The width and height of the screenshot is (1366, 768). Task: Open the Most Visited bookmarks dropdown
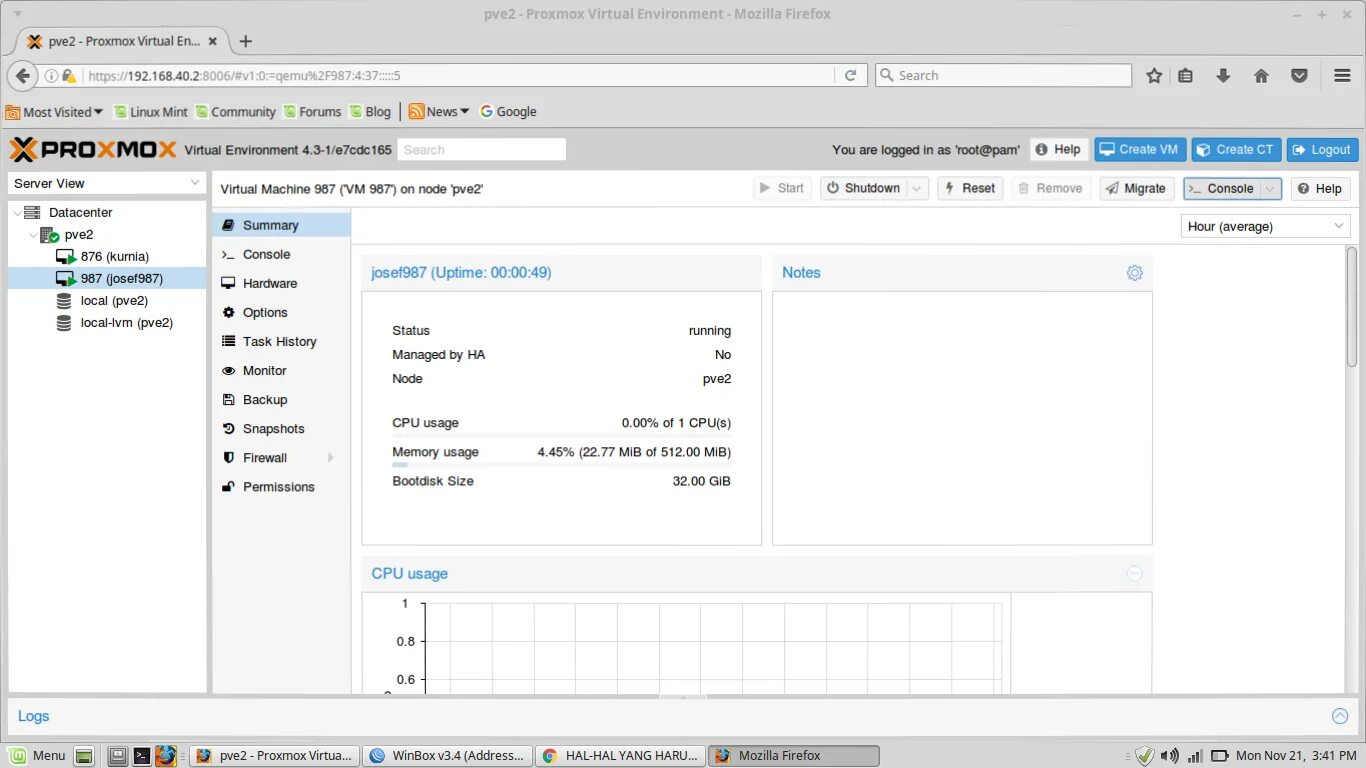(x=54, y=112)
